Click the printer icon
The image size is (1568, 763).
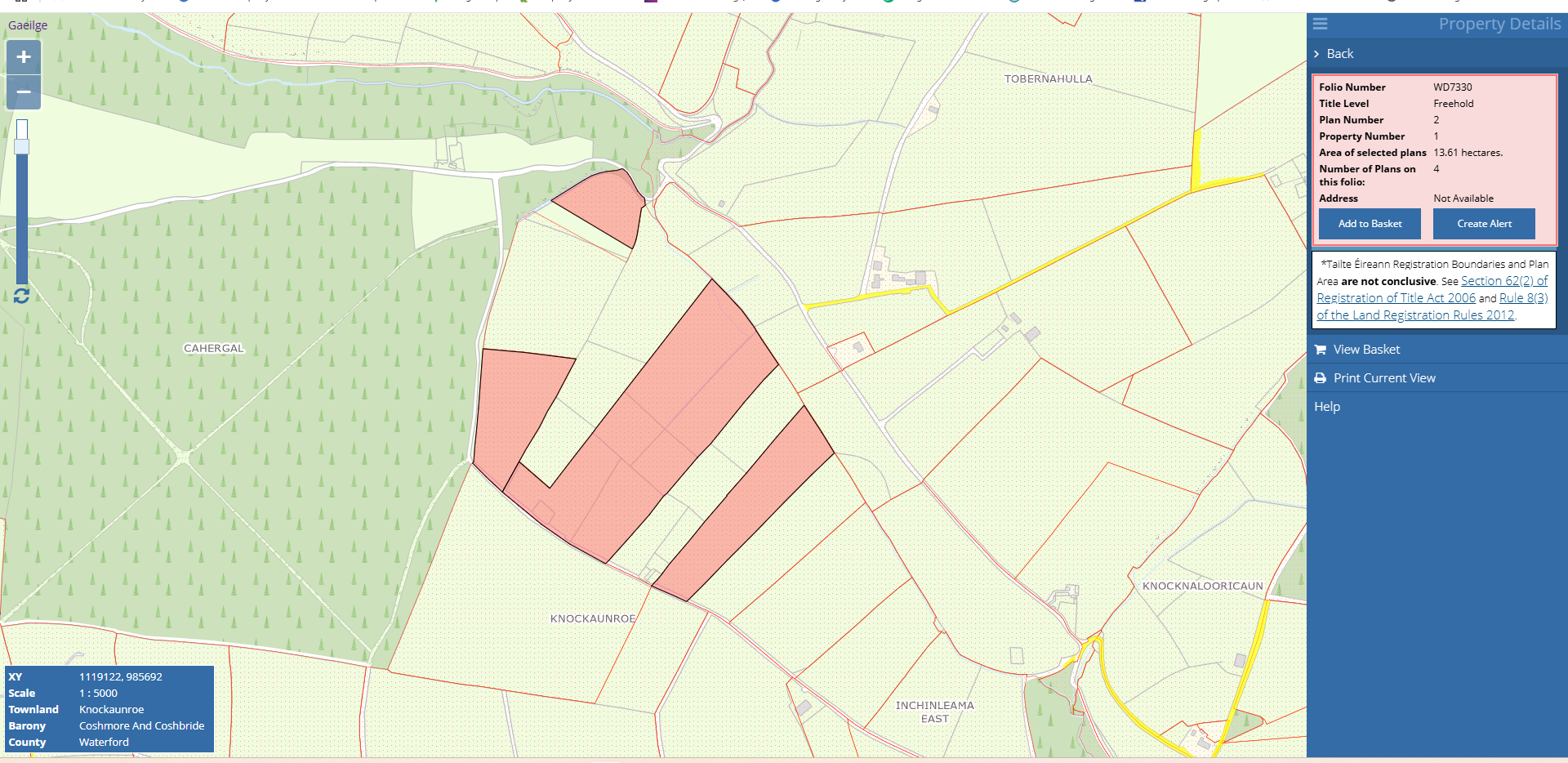[1320, 378]
